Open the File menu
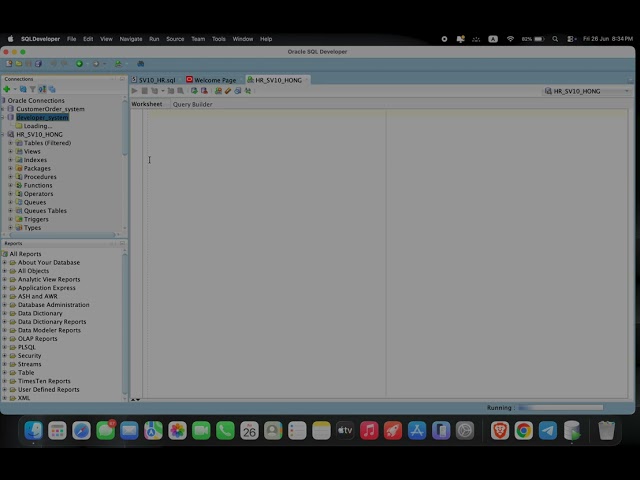640x480 pixels. pyautogui.click(x=71, y=39)
